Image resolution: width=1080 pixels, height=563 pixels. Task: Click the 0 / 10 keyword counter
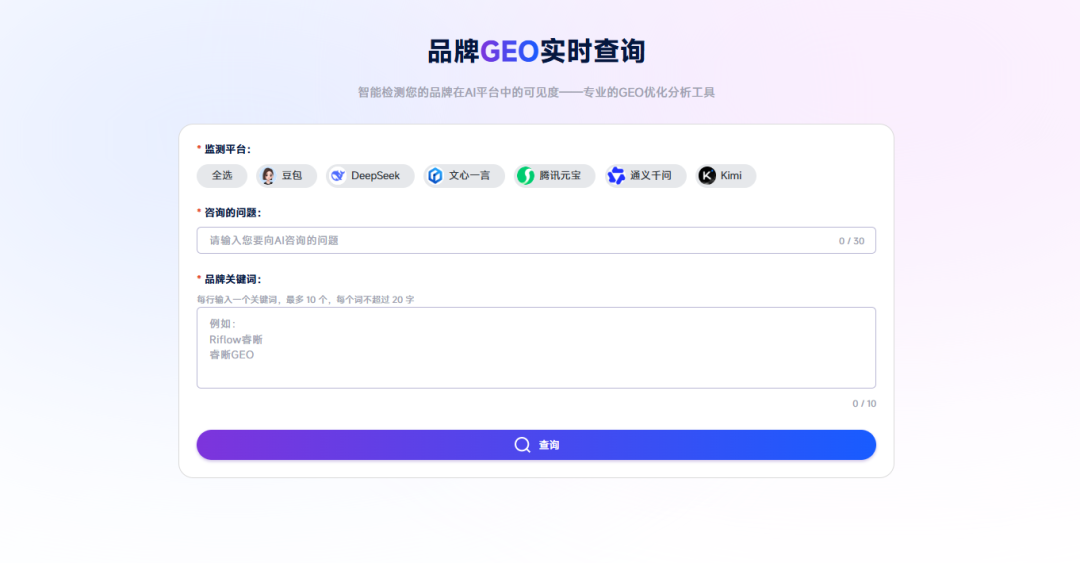[864, 404]
